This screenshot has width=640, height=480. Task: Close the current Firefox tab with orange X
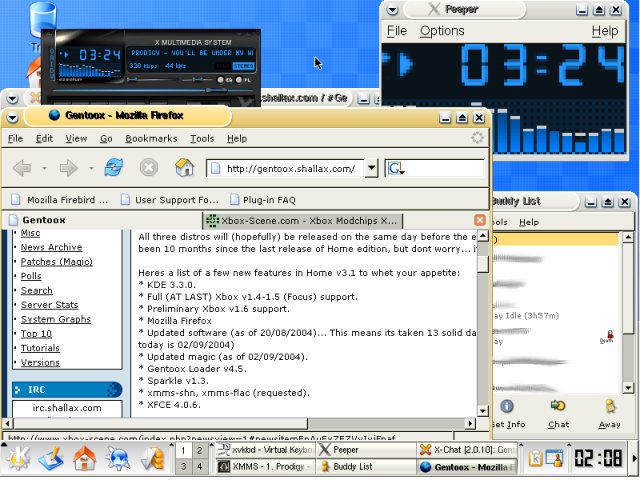pos(480,220)
